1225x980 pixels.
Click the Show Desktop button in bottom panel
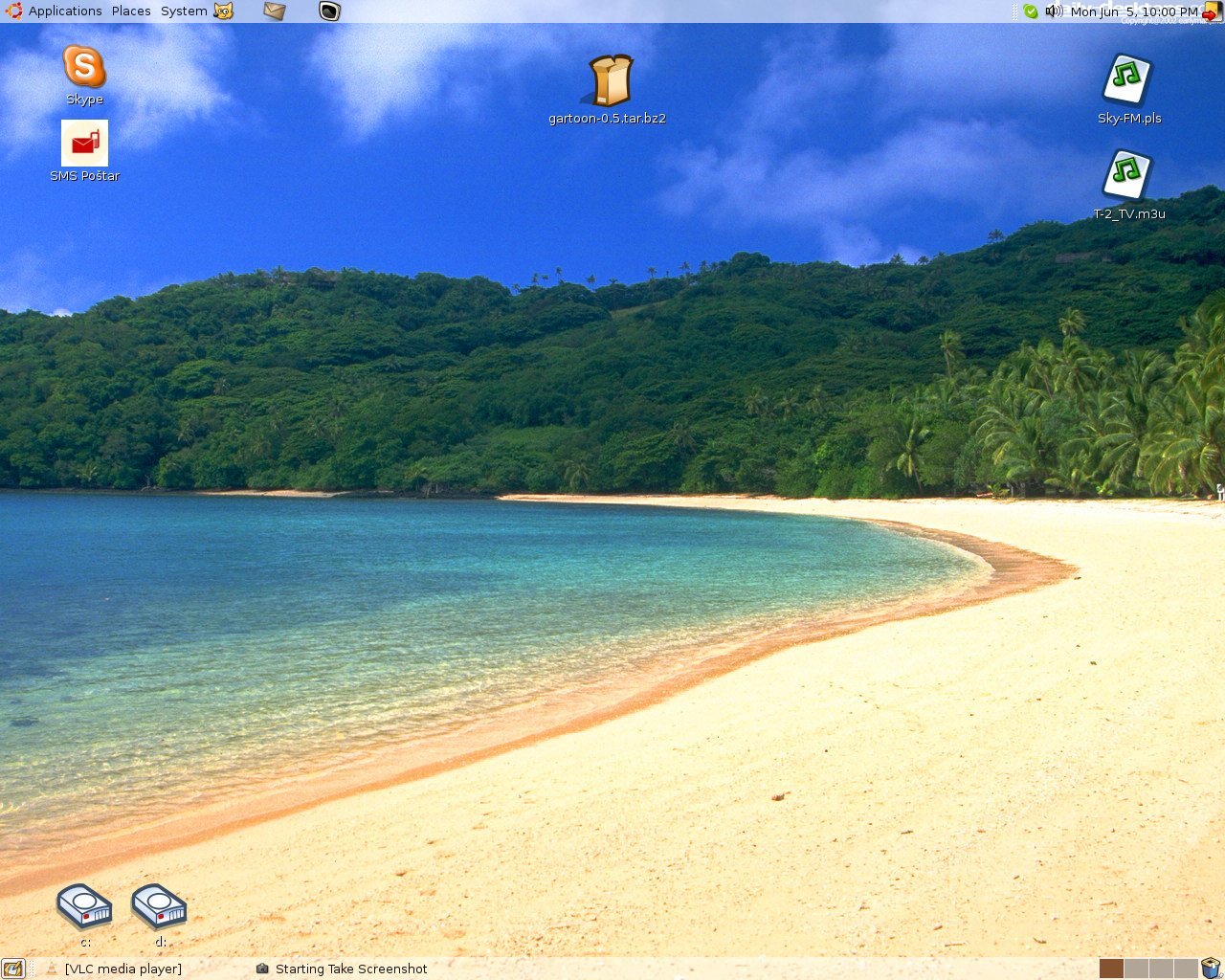pyautogui.click(x=12, y=969)
